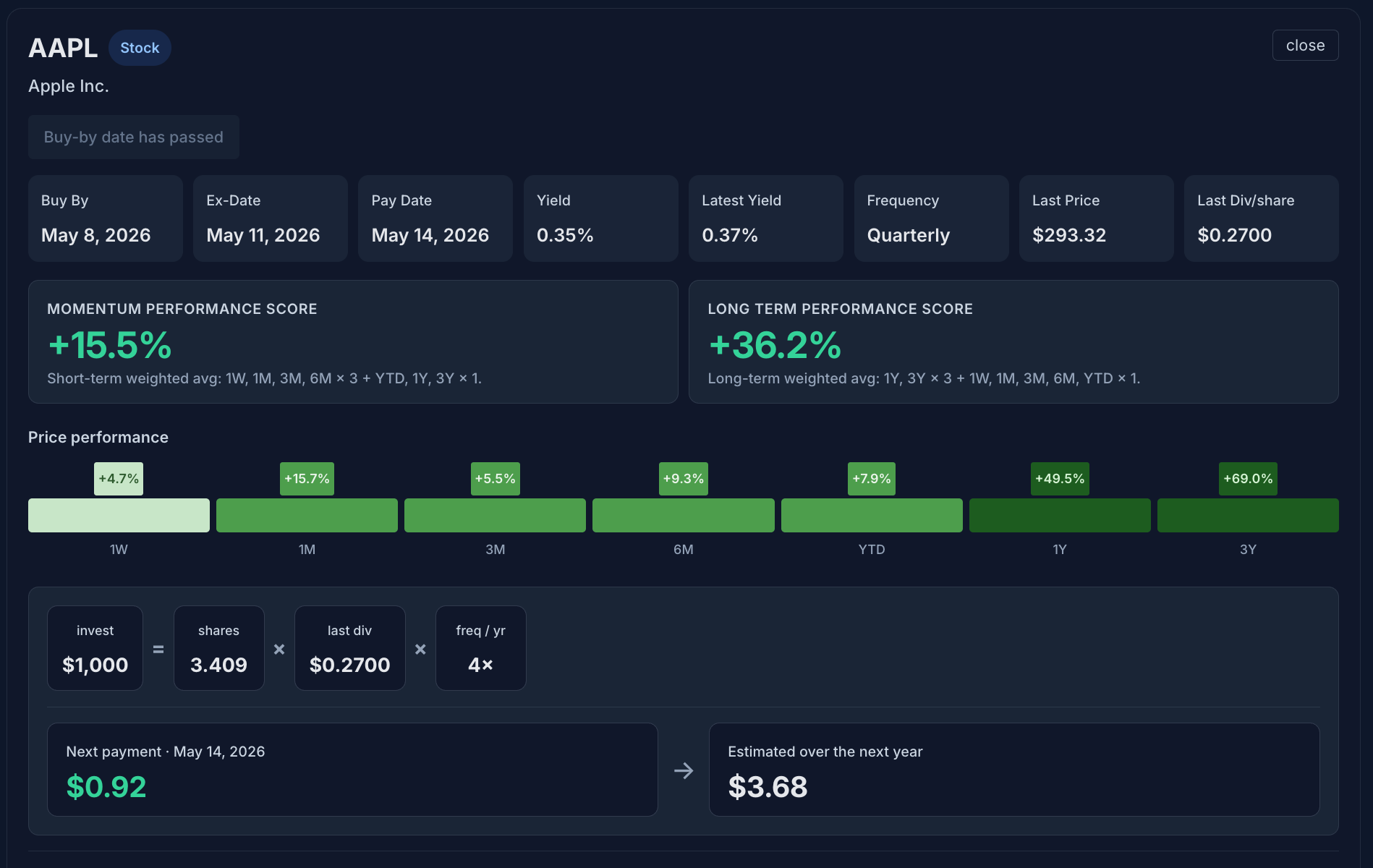
Task: Select the 1Y dark green bar
Action: pos(1060,515)
